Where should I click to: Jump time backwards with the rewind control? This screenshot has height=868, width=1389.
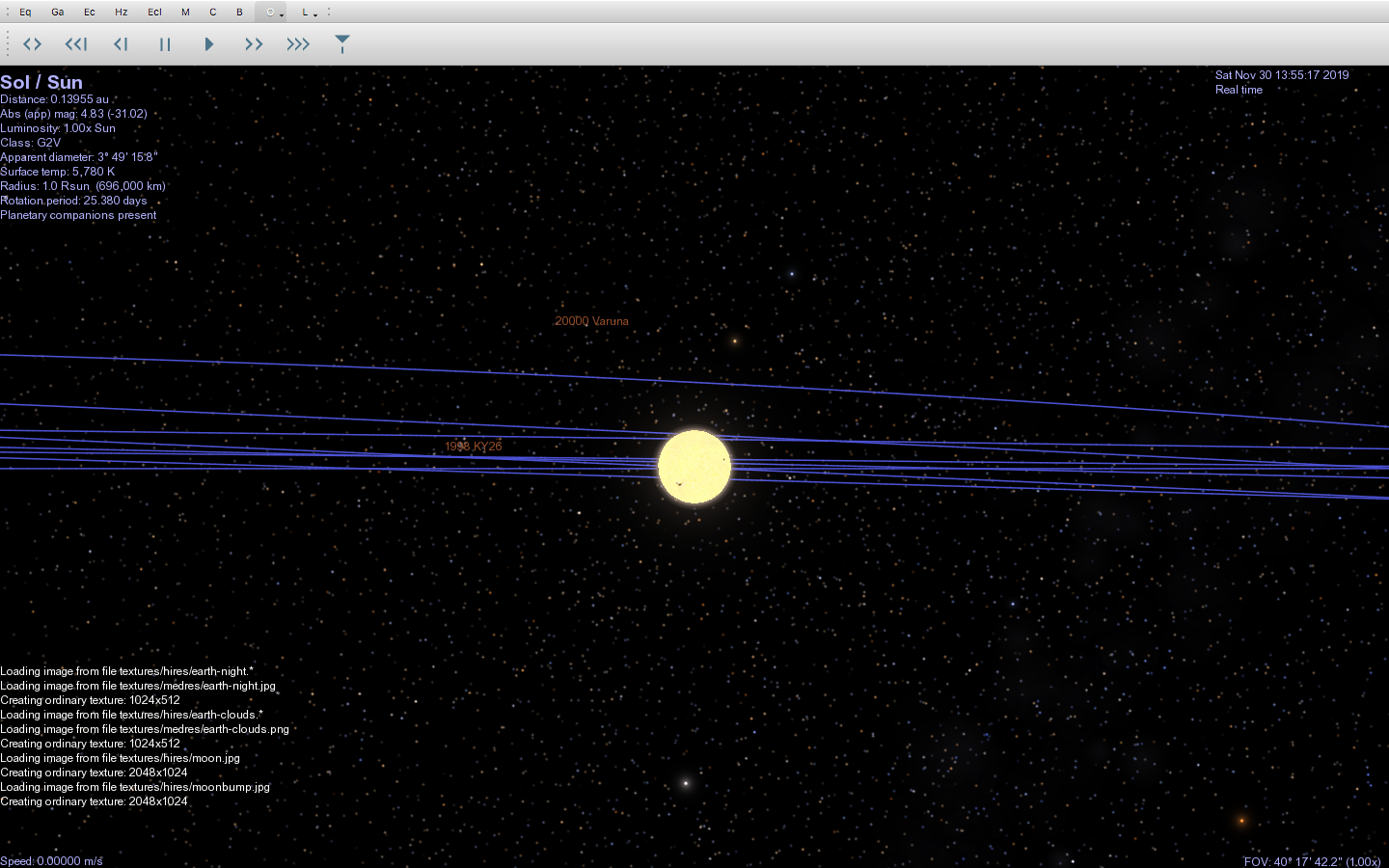coord(76,43)
